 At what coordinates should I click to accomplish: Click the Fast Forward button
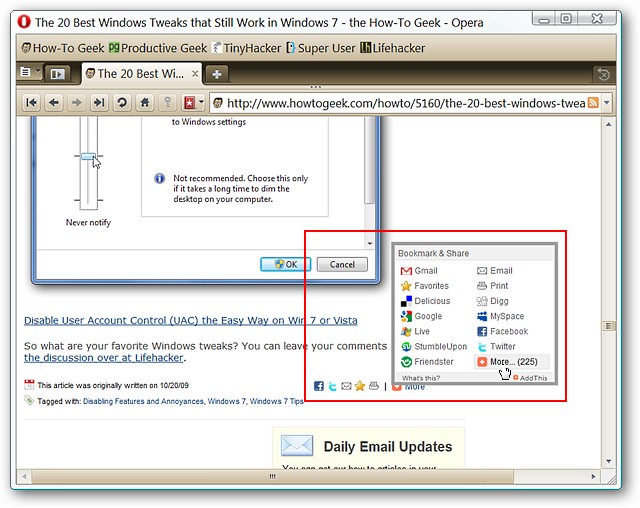pyautogui.click(x=99, y=102)
